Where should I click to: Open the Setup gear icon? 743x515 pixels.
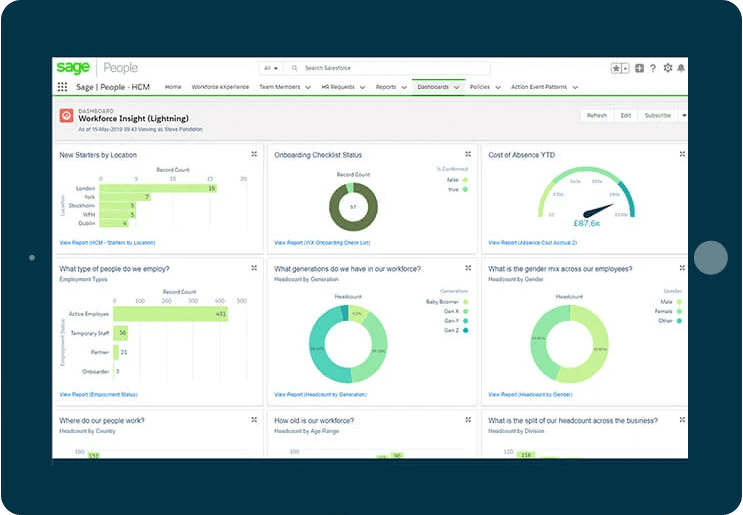click(667, 68)
